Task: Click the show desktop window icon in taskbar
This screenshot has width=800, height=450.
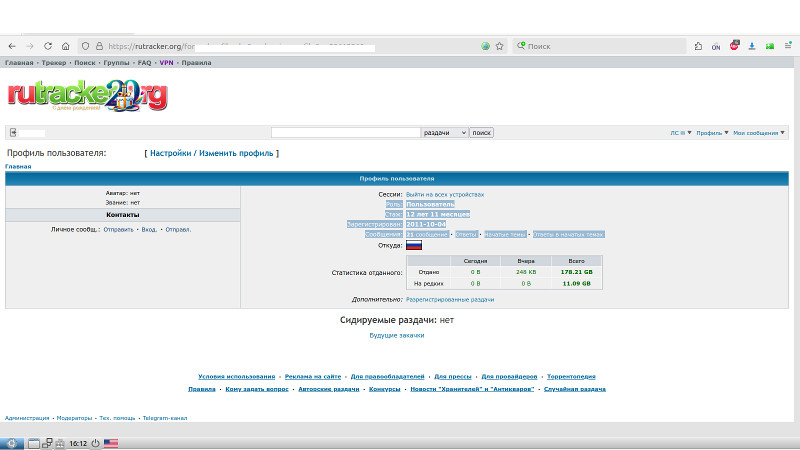Action: pos(34,443)
